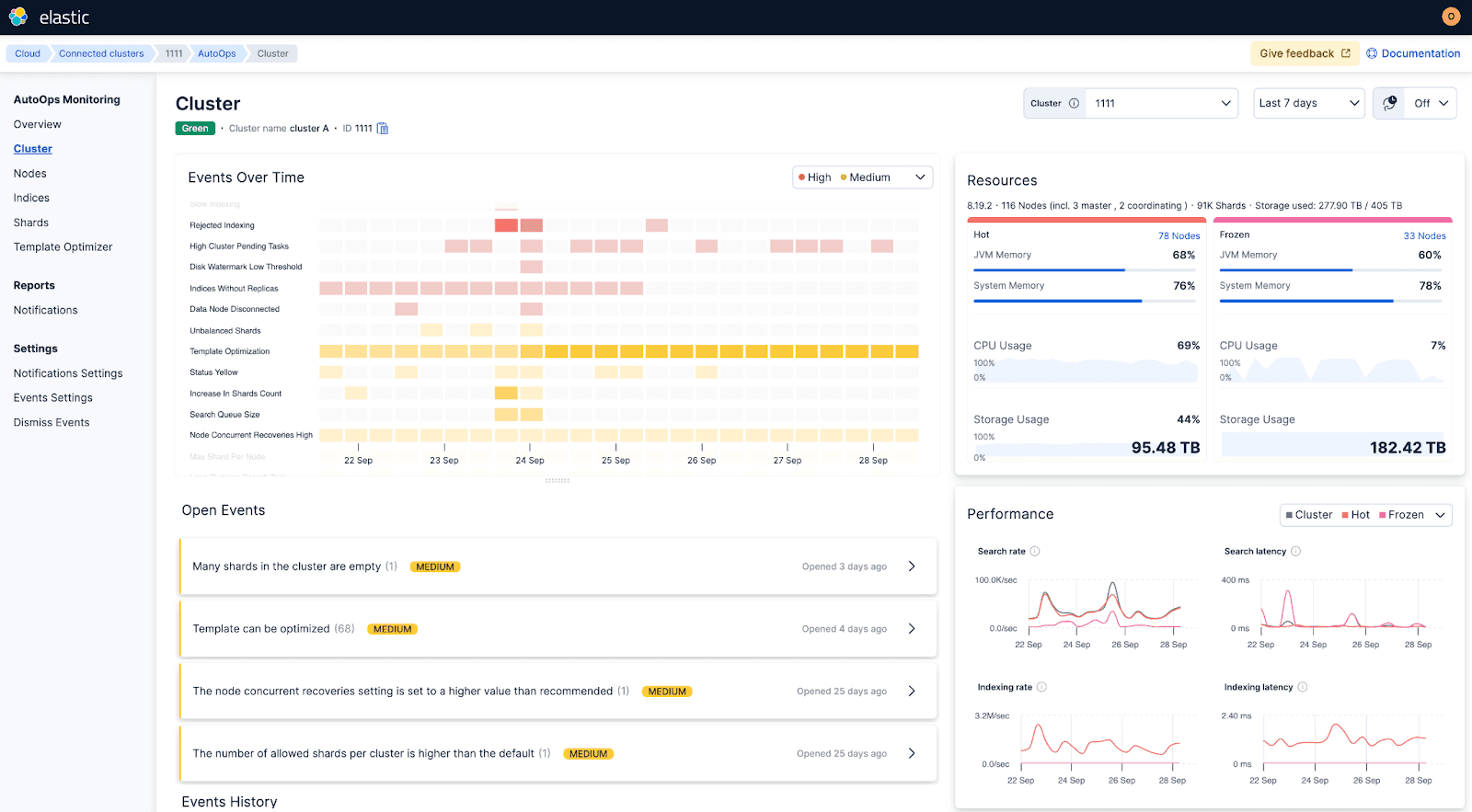The width and height of the screenshot is (1472, 812).
Task: Click the Elastic logo icon
Action: tap(18, 17)
